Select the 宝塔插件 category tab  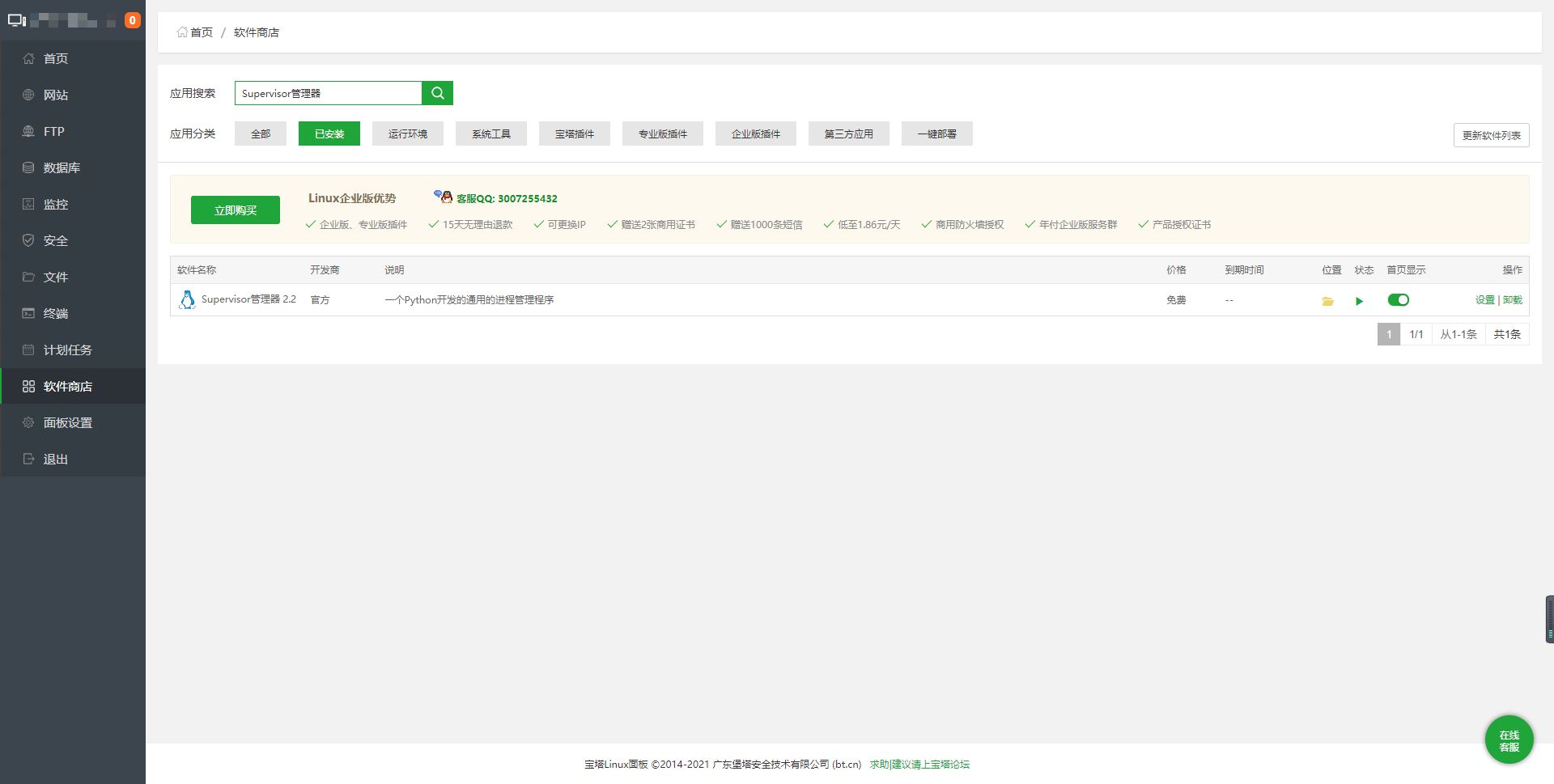(575, 133)
